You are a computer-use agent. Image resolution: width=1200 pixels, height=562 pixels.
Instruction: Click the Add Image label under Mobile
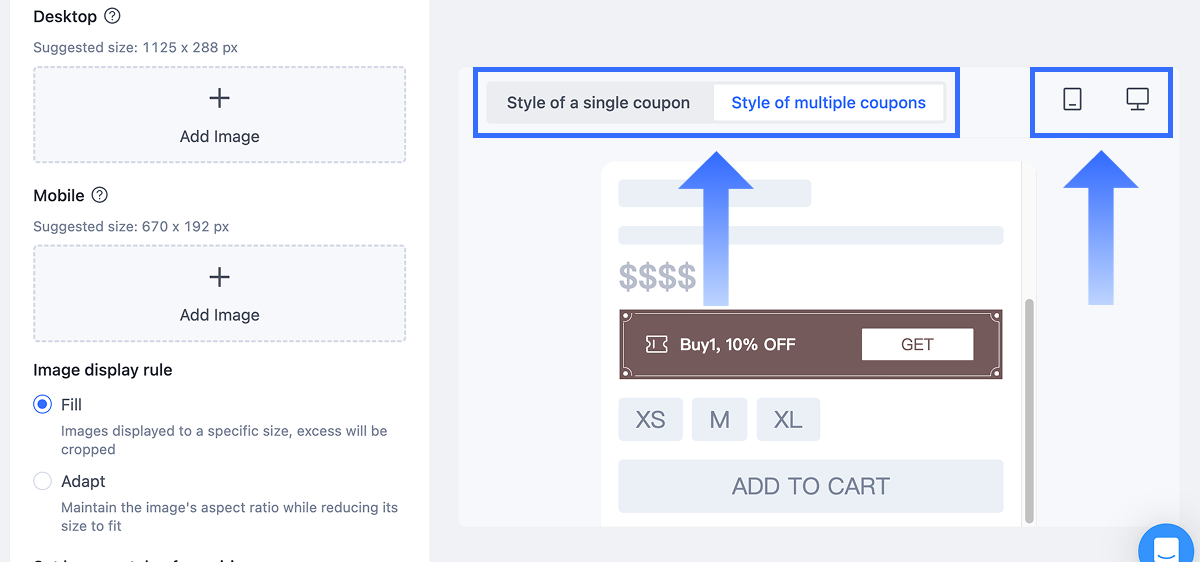(219, 315)
